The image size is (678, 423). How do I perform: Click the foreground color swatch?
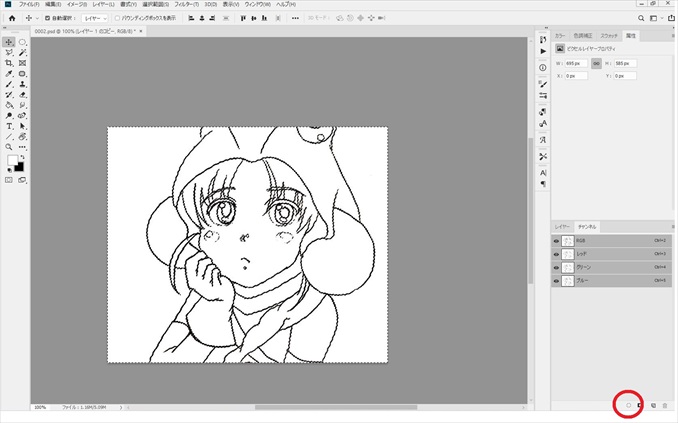[12, 161]
